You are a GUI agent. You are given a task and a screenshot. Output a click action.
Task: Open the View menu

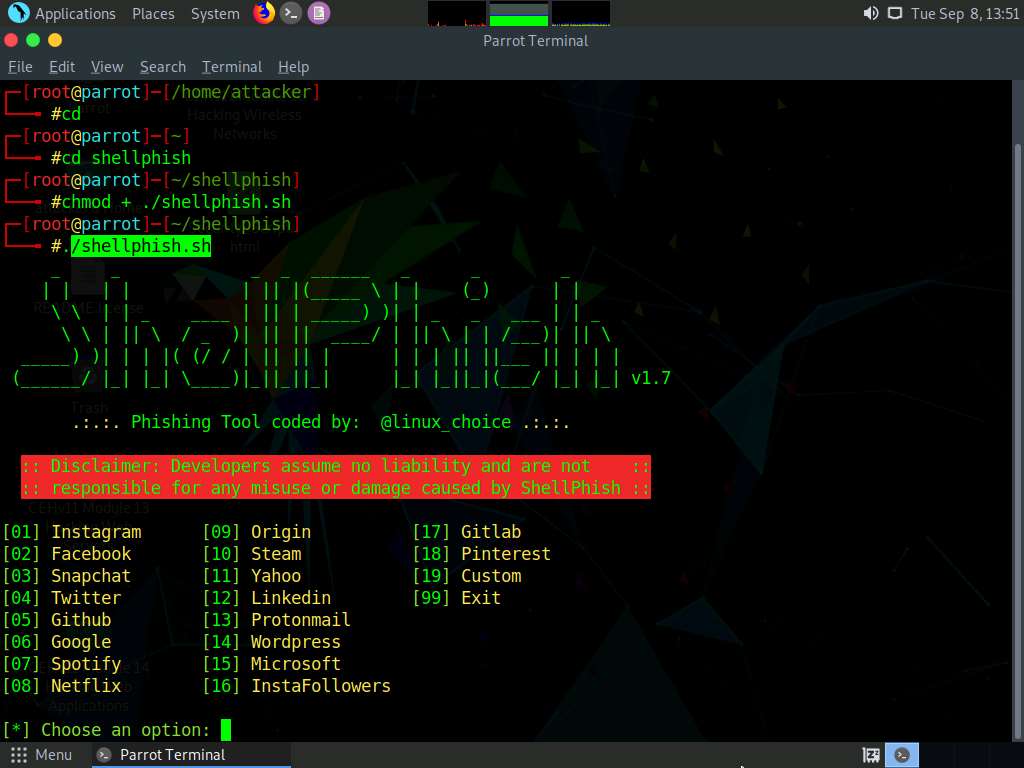coord(107,67)
